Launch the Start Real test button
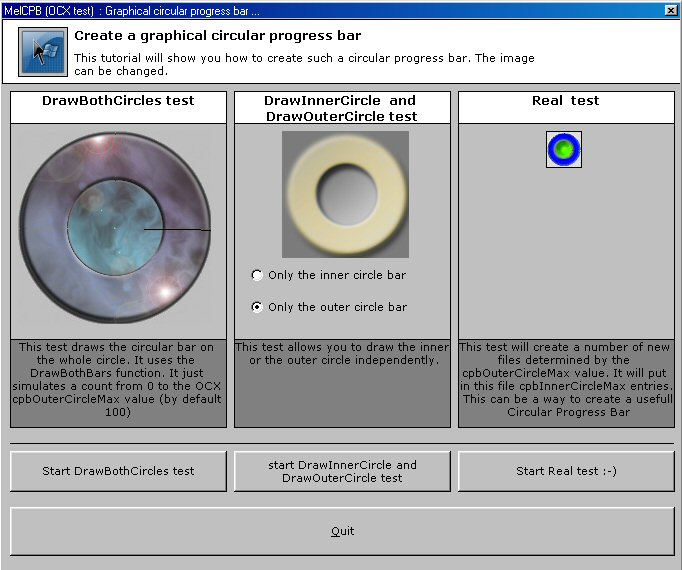682x570 pixels. (x=566, y=471)
